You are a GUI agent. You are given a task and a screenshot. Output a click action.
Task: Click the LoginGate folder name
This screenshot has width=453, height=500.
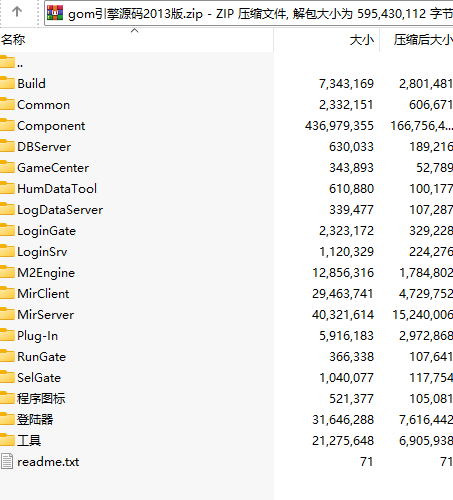pos(47,231)
